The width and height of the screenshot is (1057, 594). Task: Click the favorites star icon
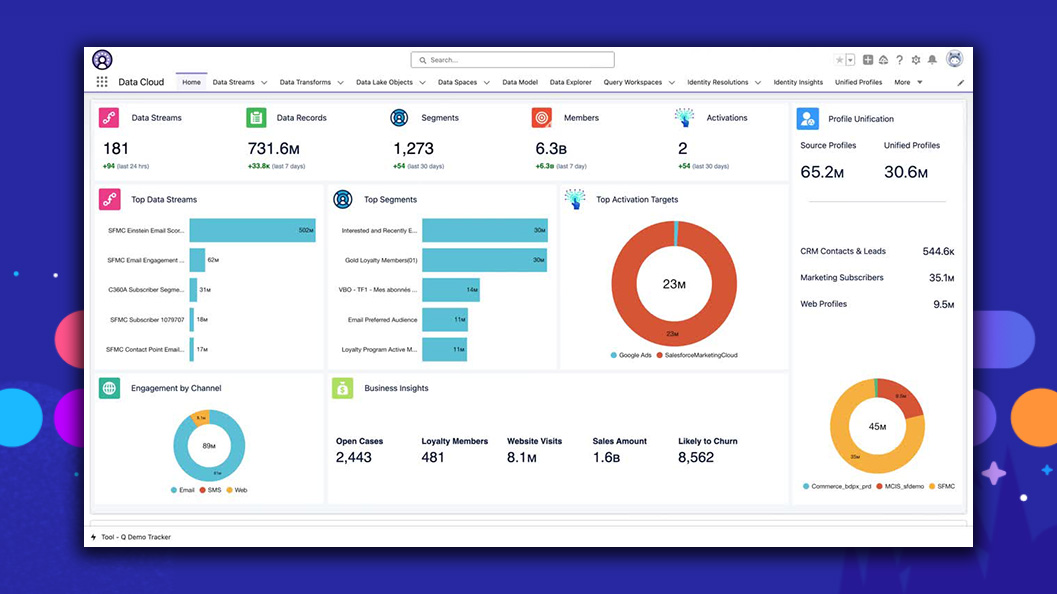(839, 60)
